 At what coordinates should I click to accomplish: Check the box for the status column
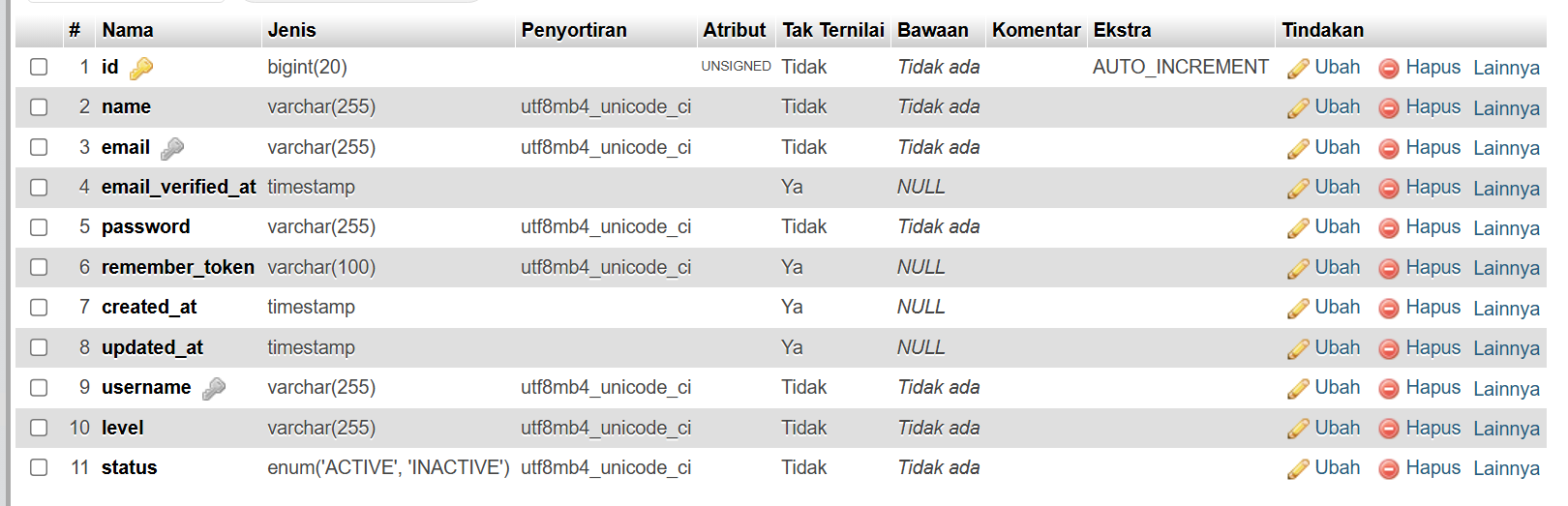[39, 467]
